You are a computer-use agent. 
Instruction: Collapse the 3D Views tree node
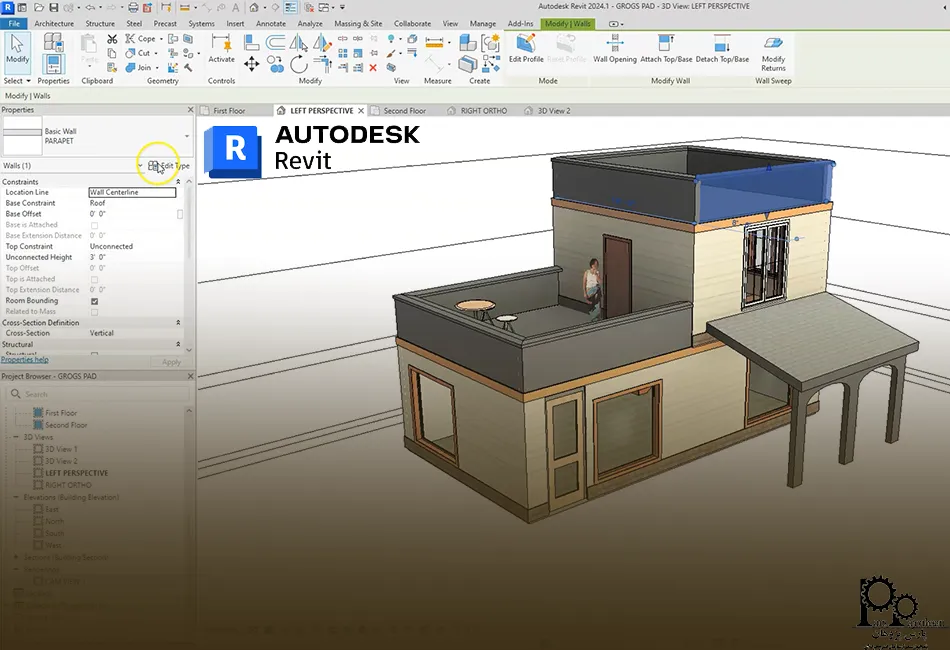(16, 437)
